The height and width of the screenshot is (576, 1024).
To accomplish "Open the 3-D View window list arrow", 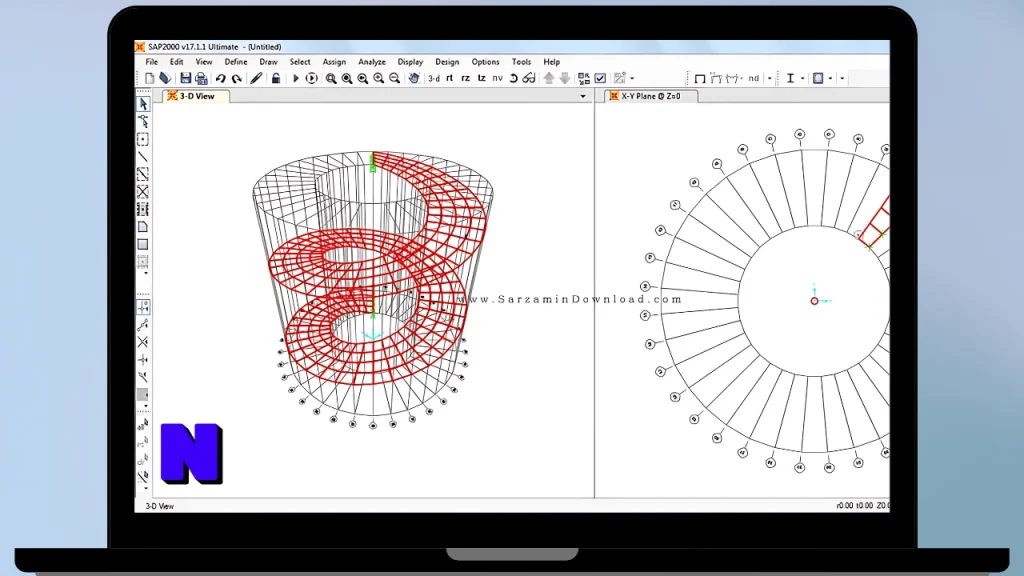I will [x=583, y=96].
